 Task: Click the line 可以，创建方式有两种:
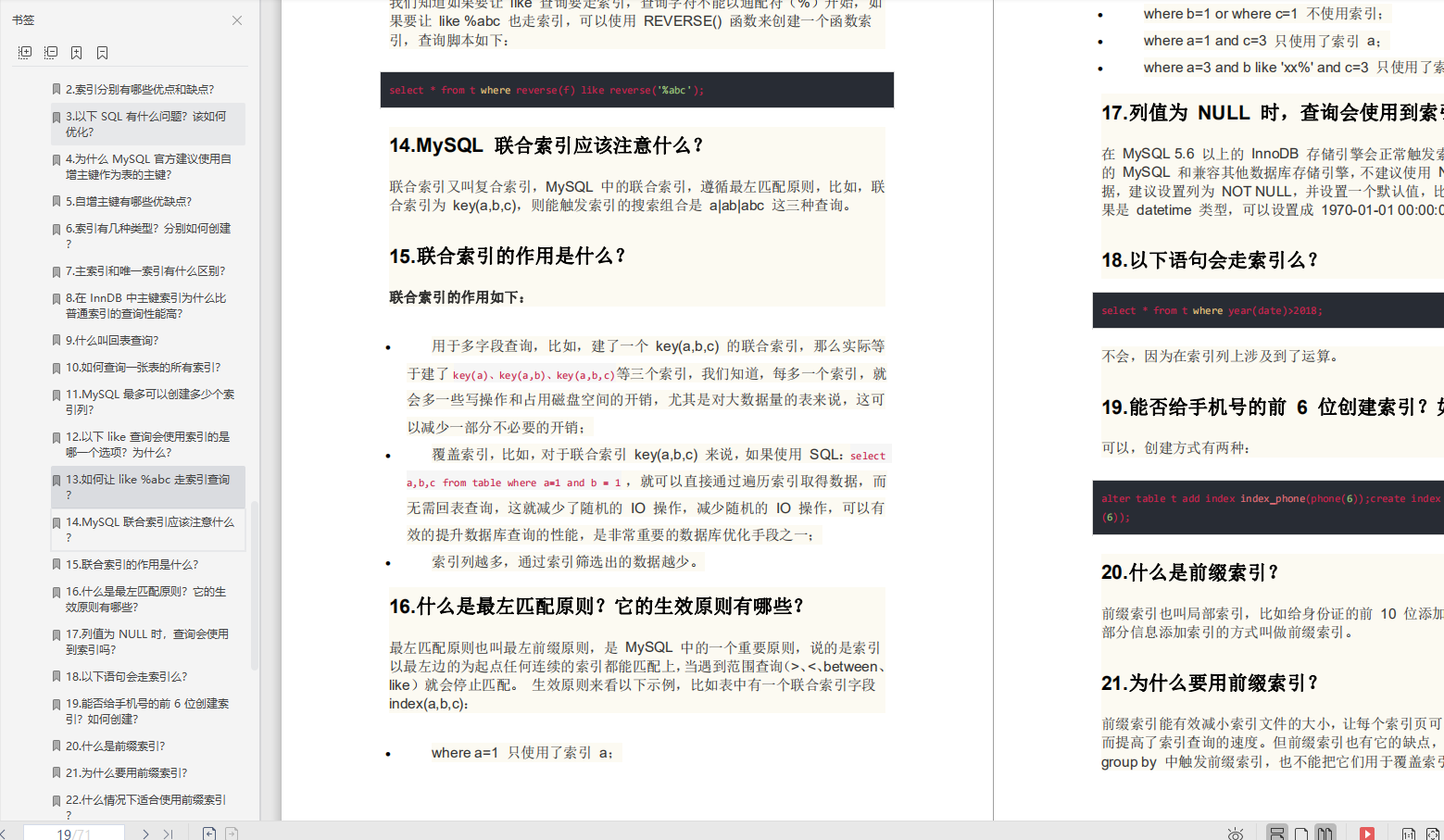(x=1176, y=448)
